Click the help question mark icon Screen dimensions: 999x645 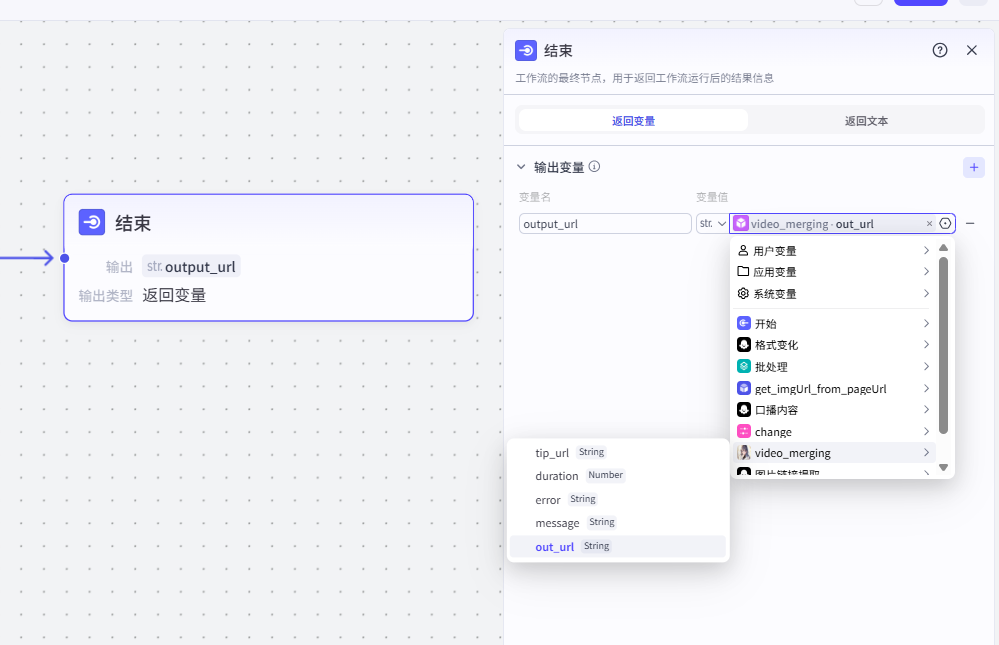[x=939, y=50]
